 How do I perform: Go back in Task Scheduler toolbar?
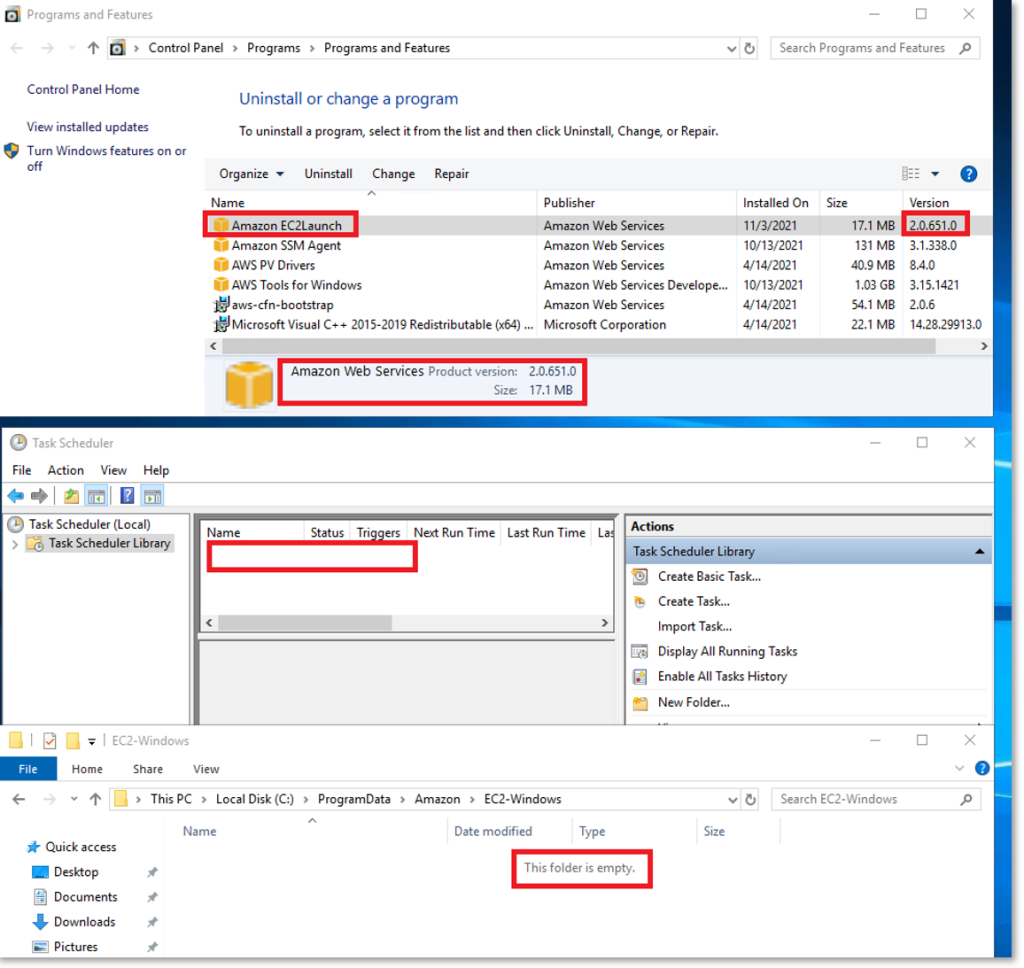pos(16,496)
